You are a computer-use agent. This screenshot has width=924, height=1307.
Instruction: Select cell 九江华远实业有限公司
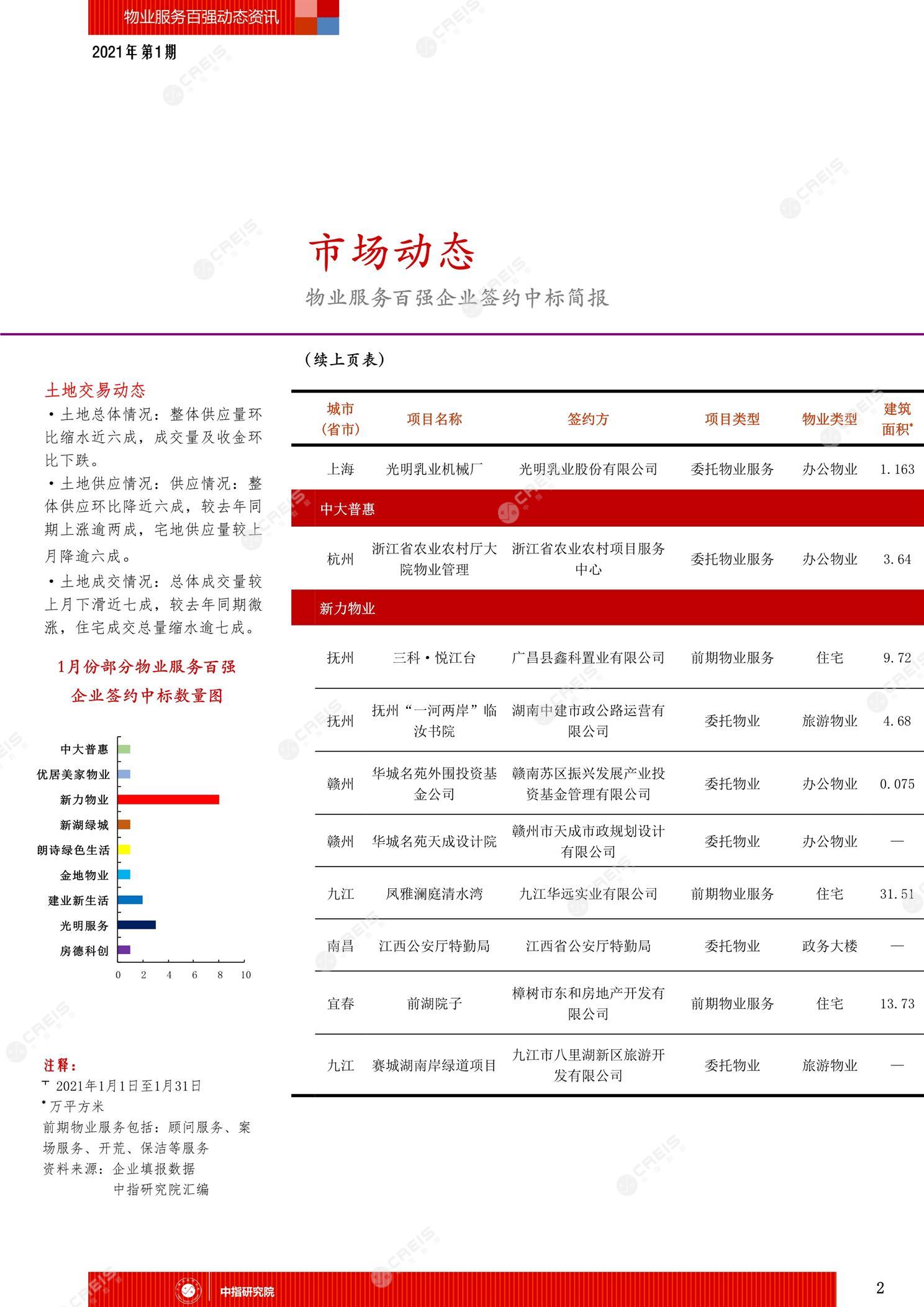pos(588,894)
